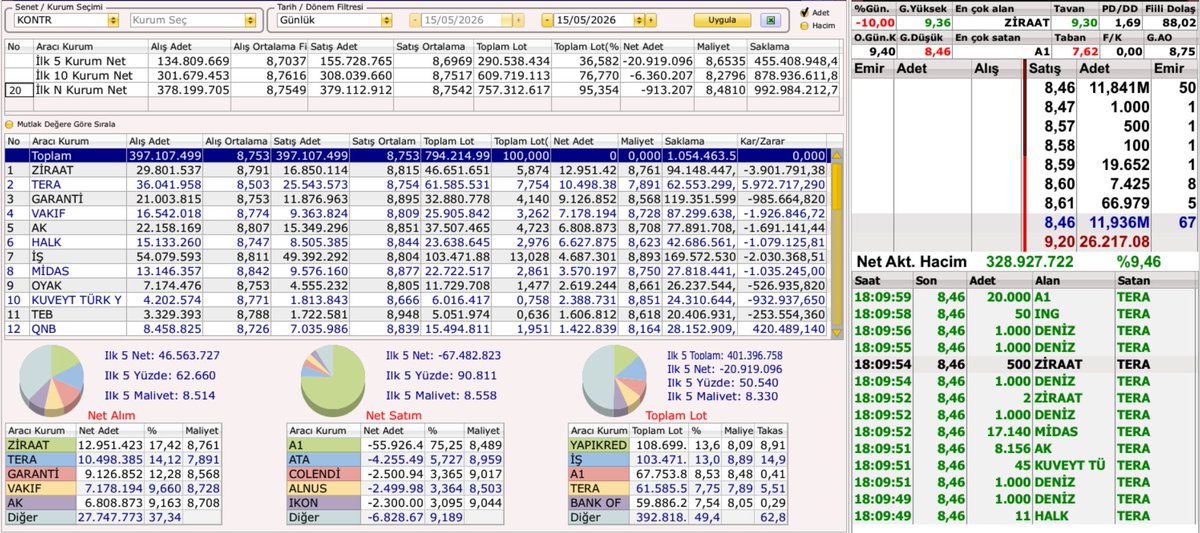The width and height of the screenshot is (1200, 533).
Task: Select 18:09:59 trade row with 20.000 lots
Action: coord(1025,296)
